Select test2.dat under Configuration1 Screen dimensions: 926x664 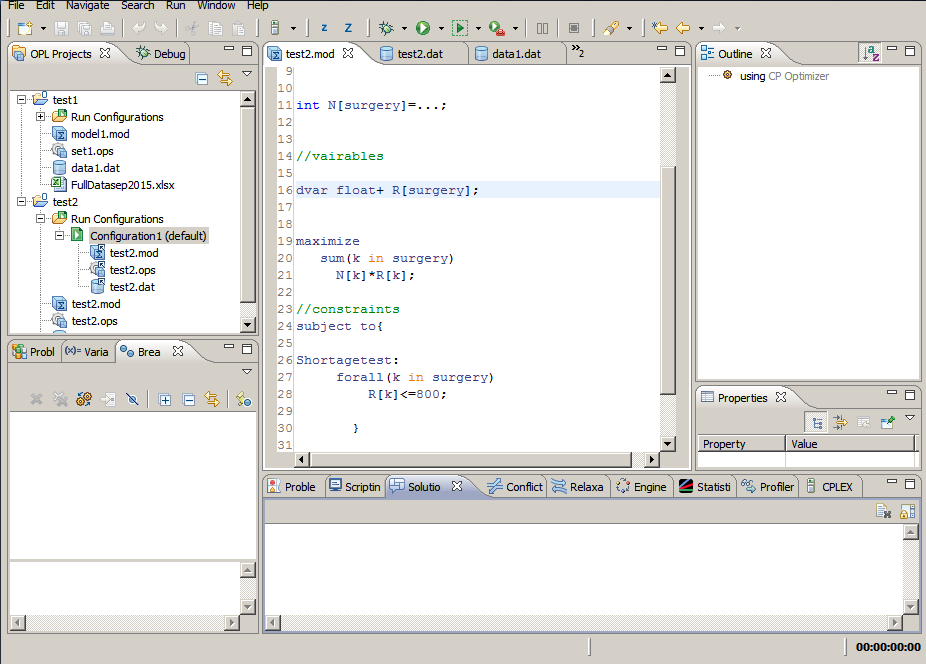click(x=132, y=287)
